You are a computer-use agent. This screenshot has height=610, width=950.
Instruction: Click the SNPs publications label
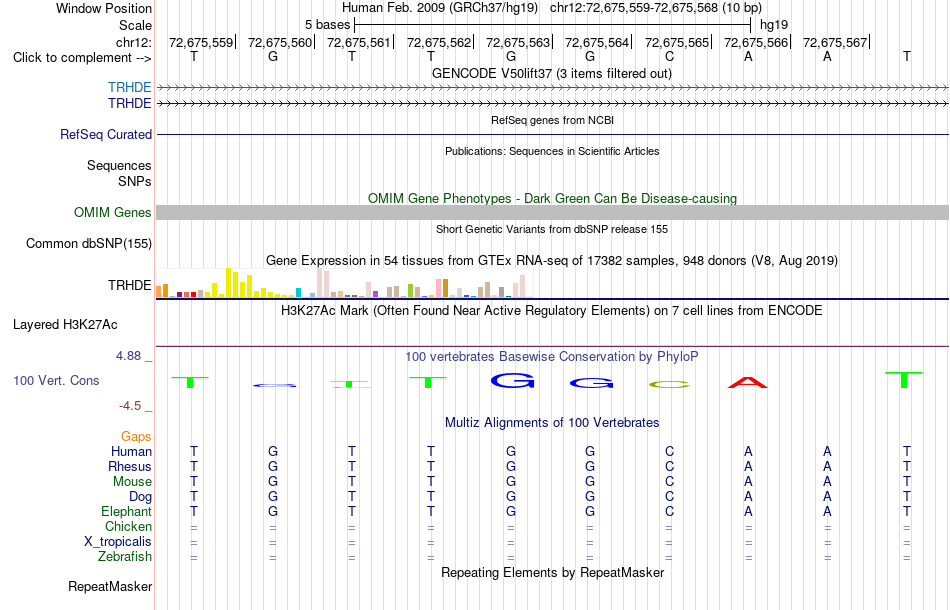point(135,181)
